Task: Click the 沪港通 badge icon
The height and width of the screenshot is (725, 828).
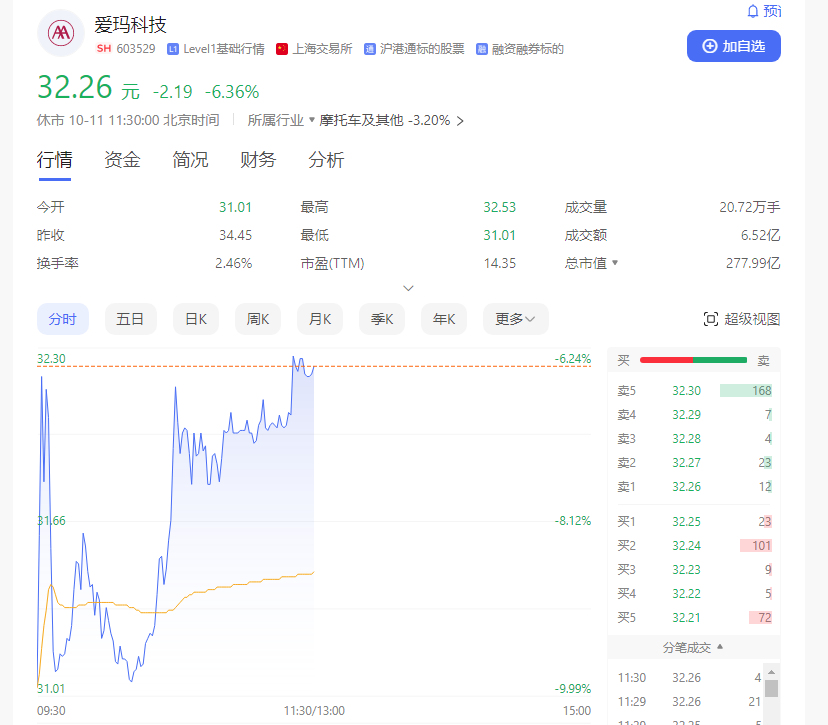Action: click(370, 49)
